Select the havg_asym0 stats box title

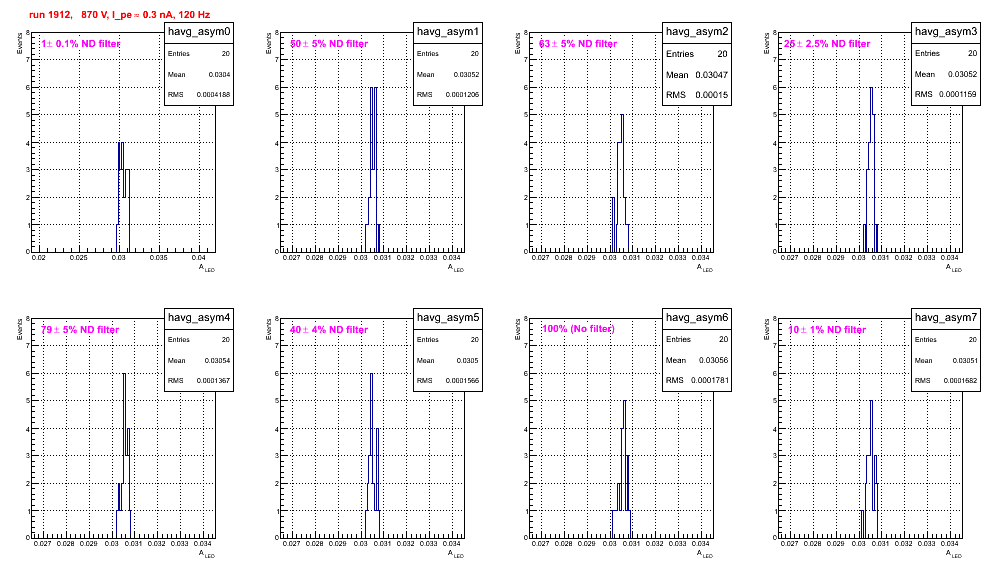[x=199, y=32]
